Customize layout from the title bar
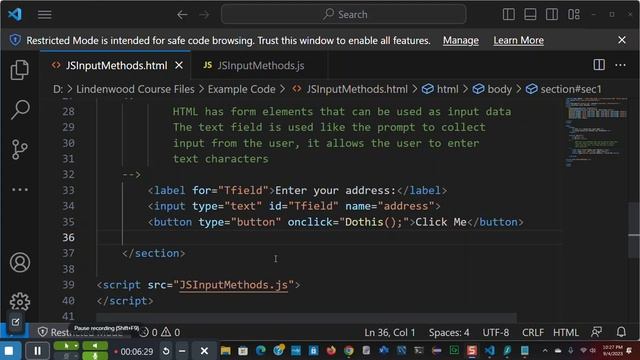The image size is (640, 360). pos(574,15)
